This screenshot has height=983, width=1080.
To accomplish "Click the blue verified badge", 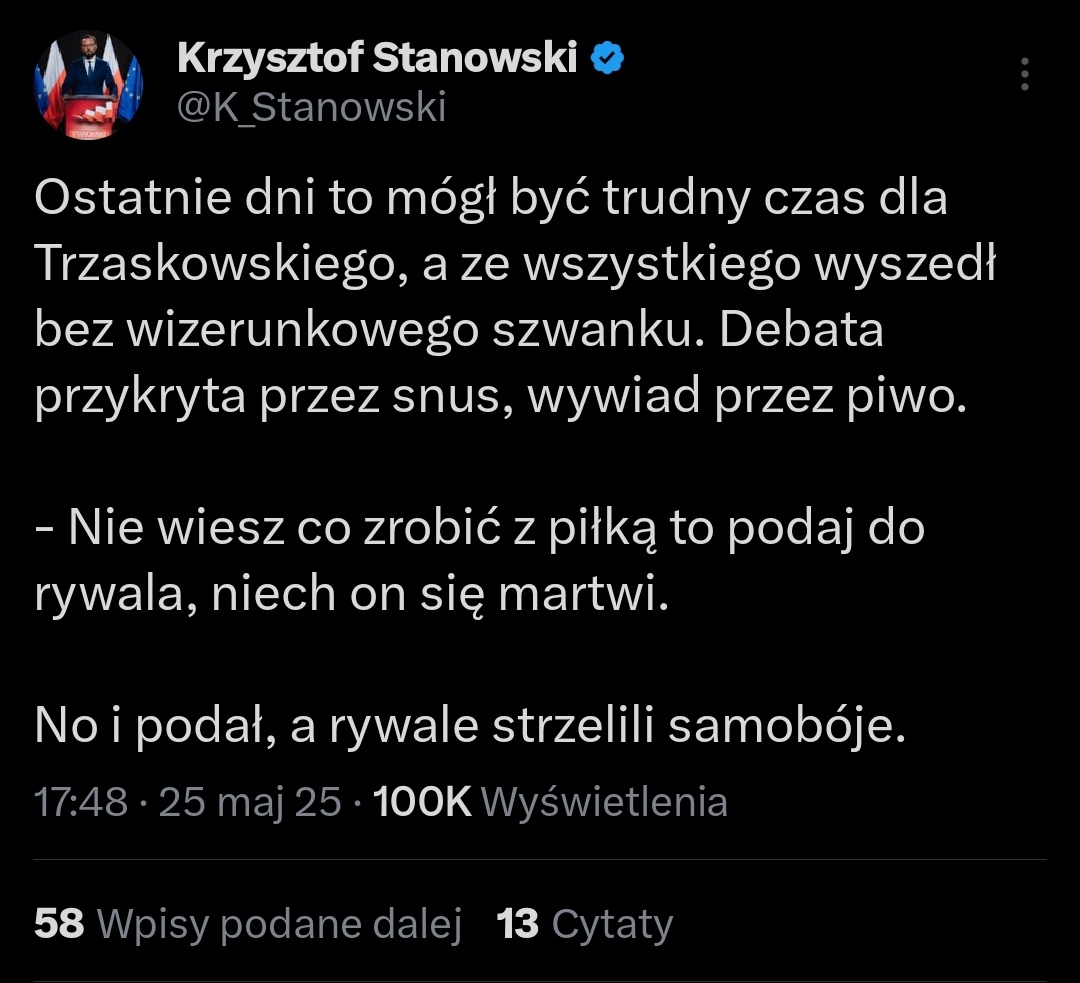I will (x=609, y=60).
